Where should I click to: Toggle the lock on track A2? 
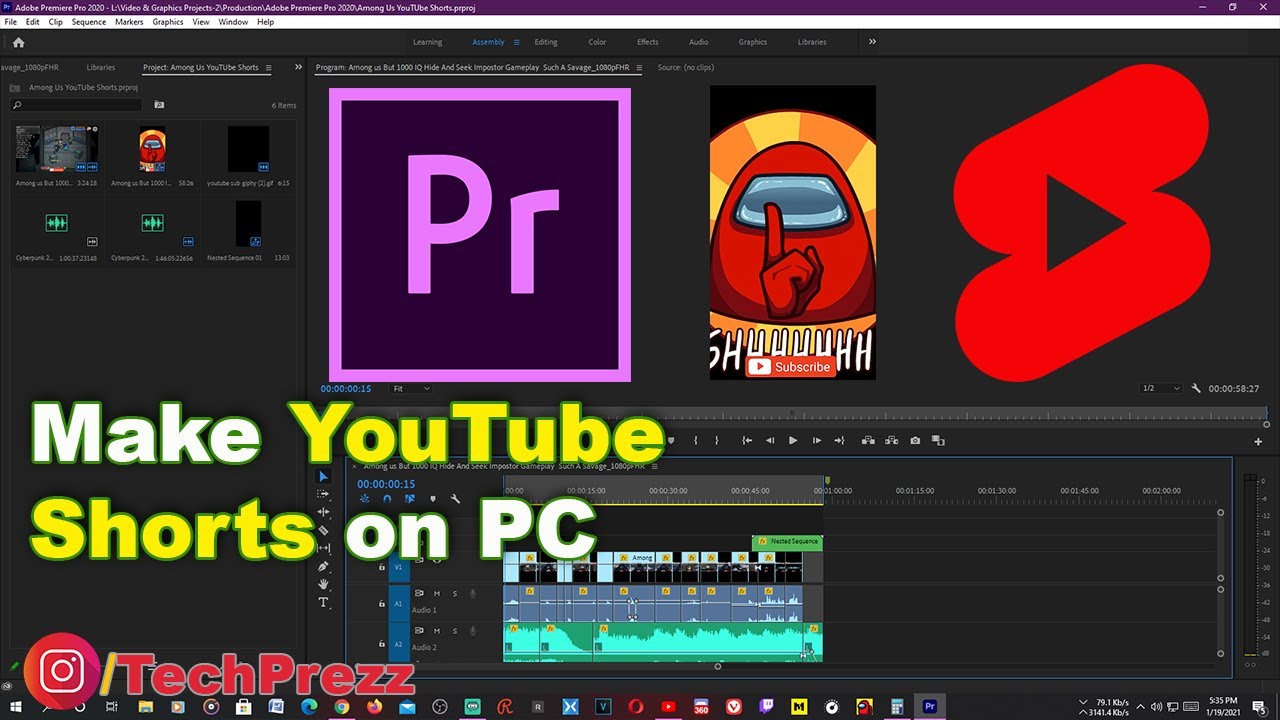[381, 644]
